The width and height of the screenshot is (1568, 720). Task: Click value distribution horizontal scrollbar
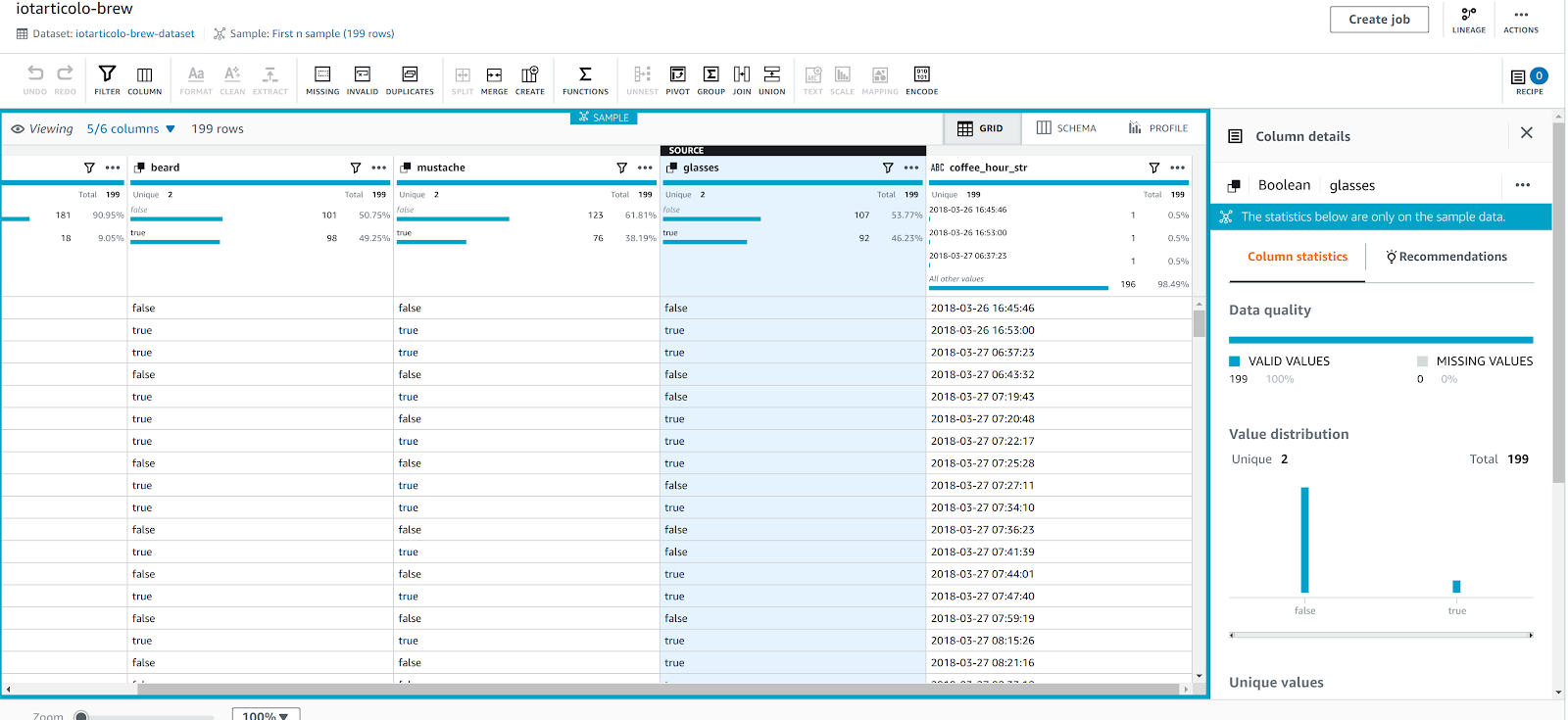1381,635
